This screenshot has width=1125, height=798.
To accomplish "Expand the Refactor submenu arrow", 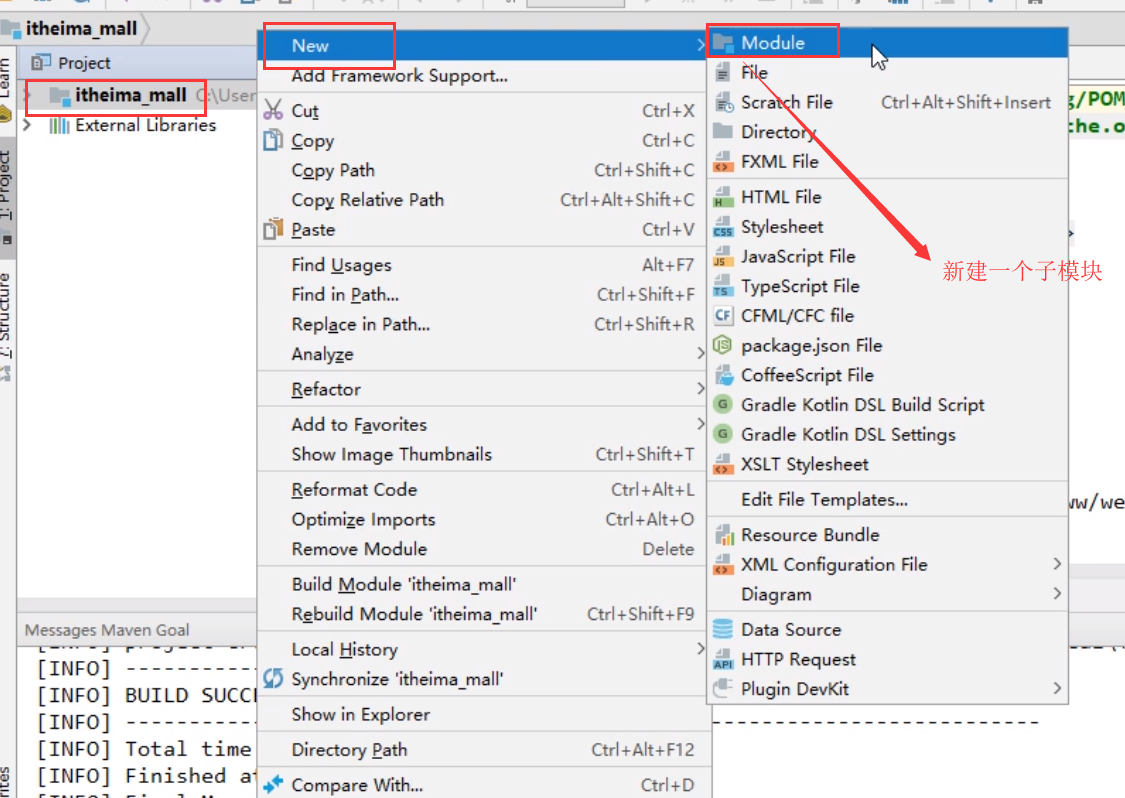I will tap(700, 388).
